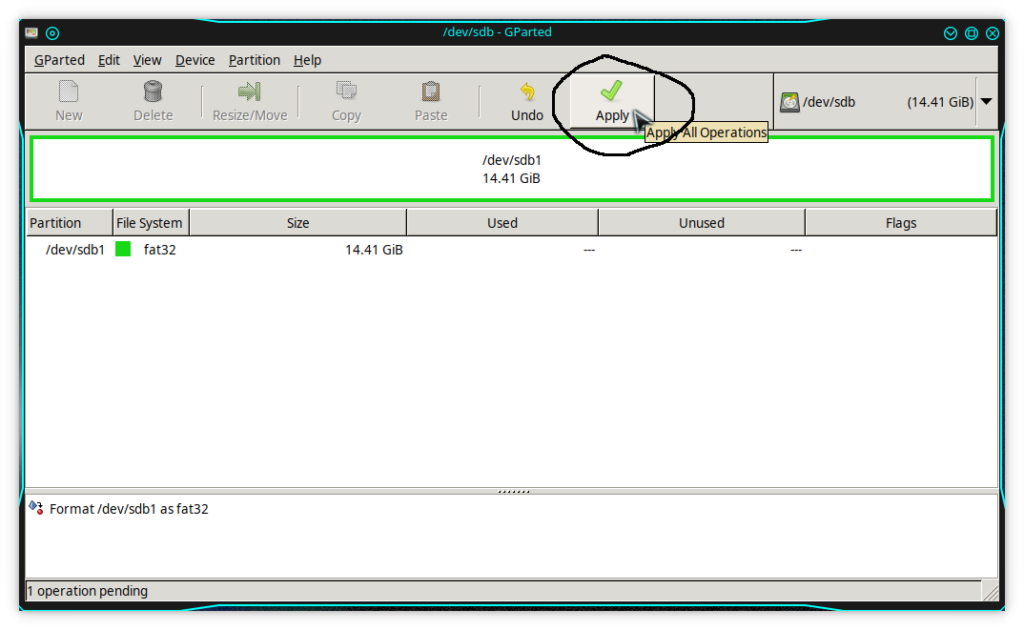Image resolution: width=1024 pixels, height=630 pixels.
Task: Select the /dev/sdb1 row in partition list
Action: coord(75,250)
